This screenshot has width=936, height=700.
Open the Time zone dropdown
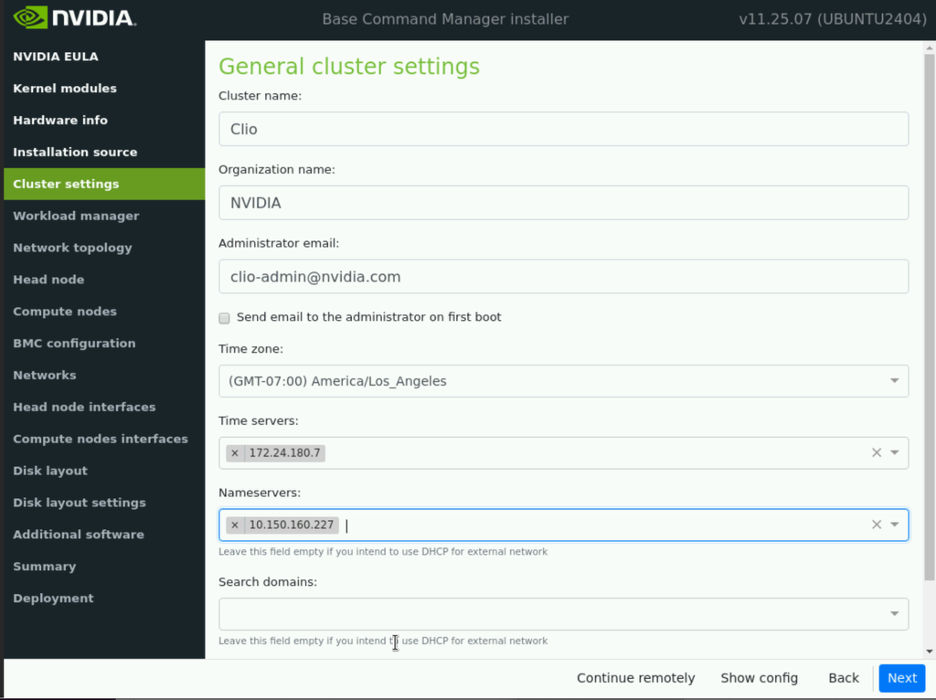(564, 381)
